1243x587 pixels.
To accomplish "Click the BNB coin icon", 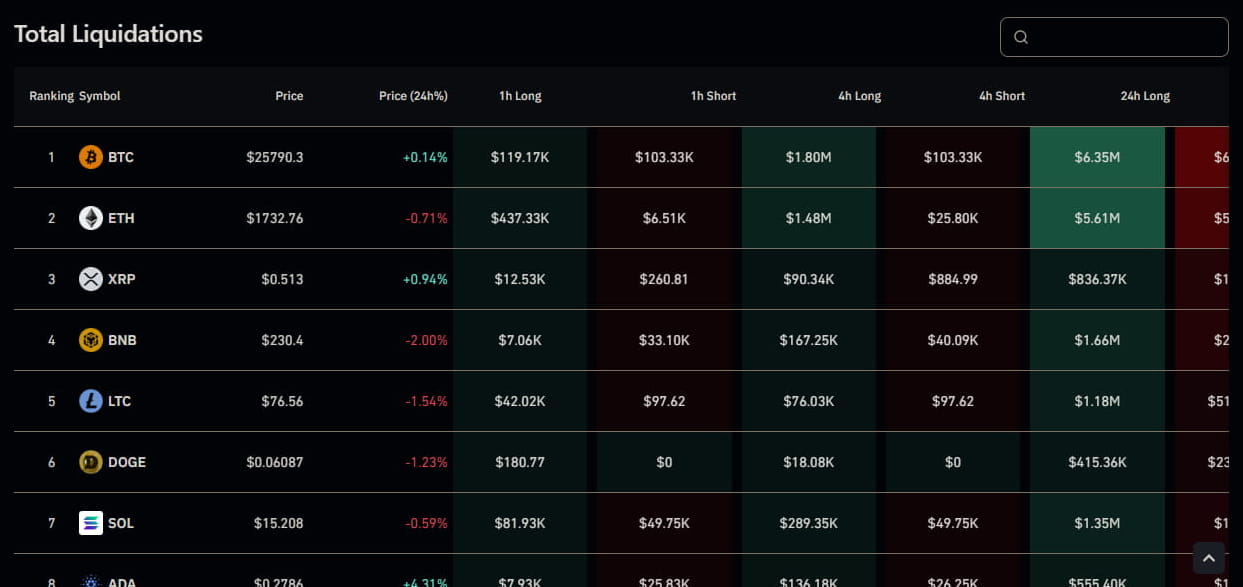I will (x=91, y=340).
